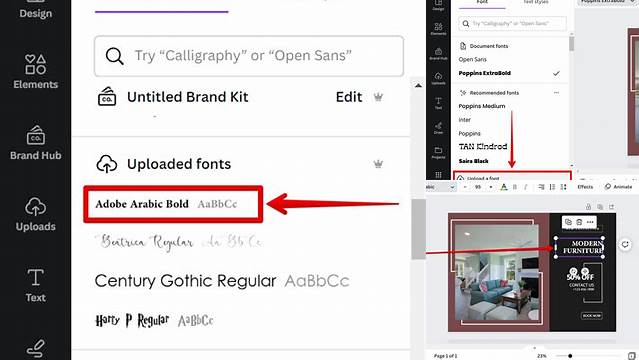Click the zoom slider handle

[x=570, y=356]
